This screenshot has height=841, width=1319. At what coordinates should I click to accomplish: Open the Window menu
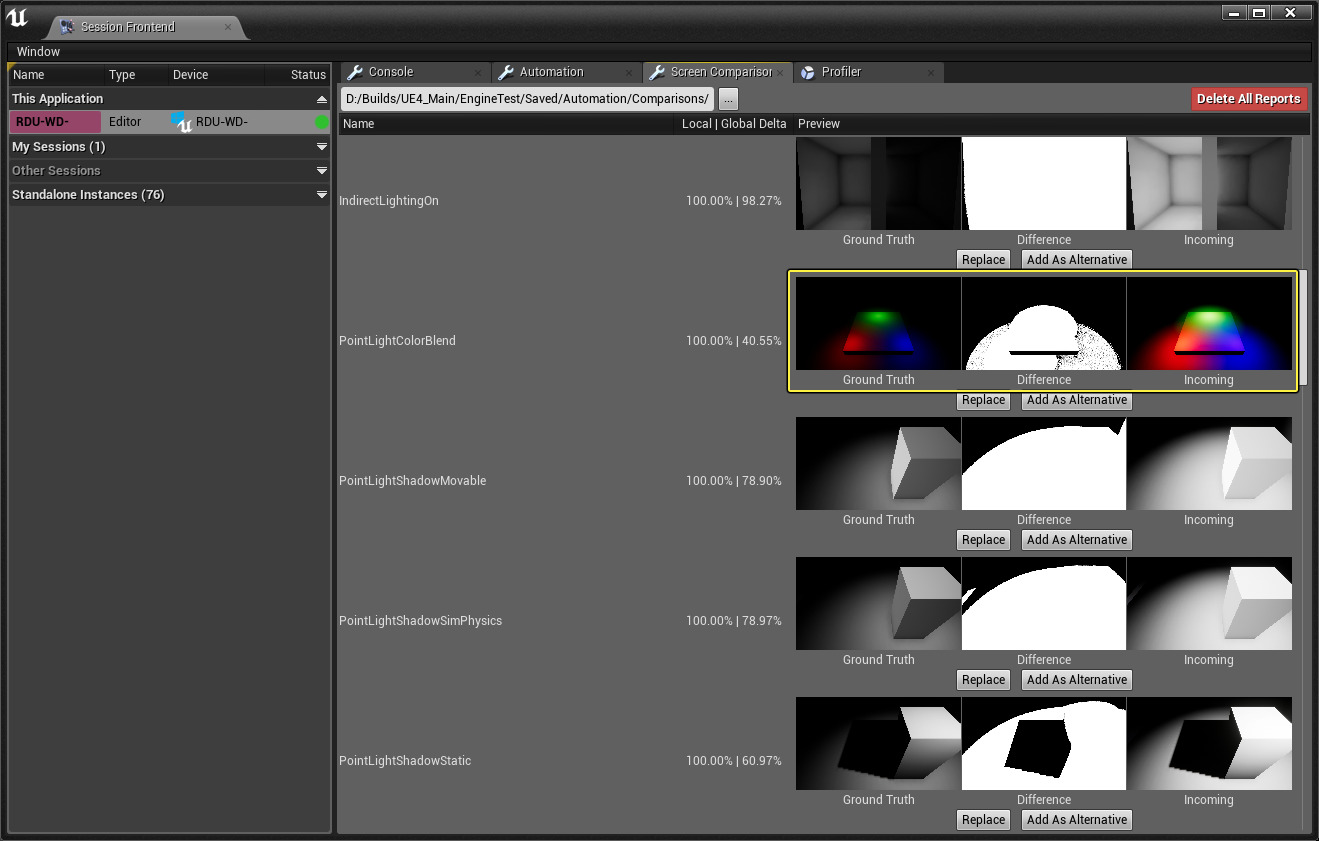tap(38, 51)
